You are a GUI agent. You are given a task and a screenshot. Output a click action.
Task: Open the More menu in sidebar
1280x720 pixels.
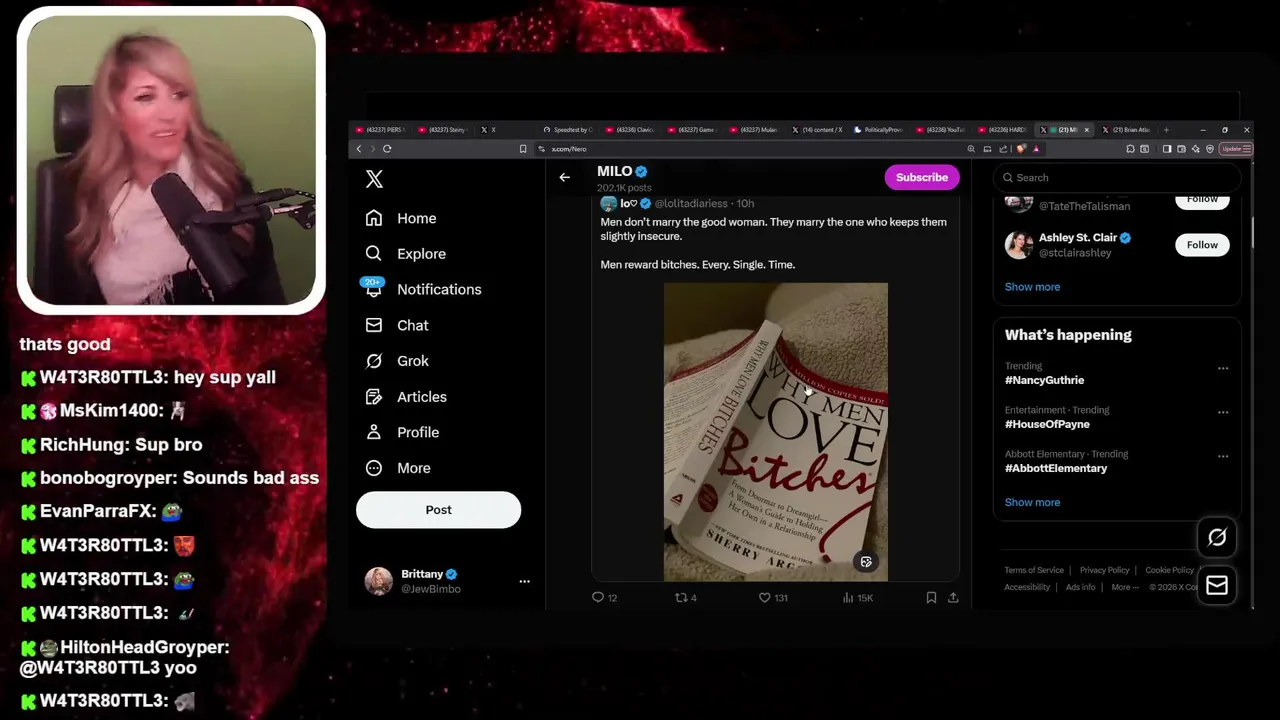[398, 468]
